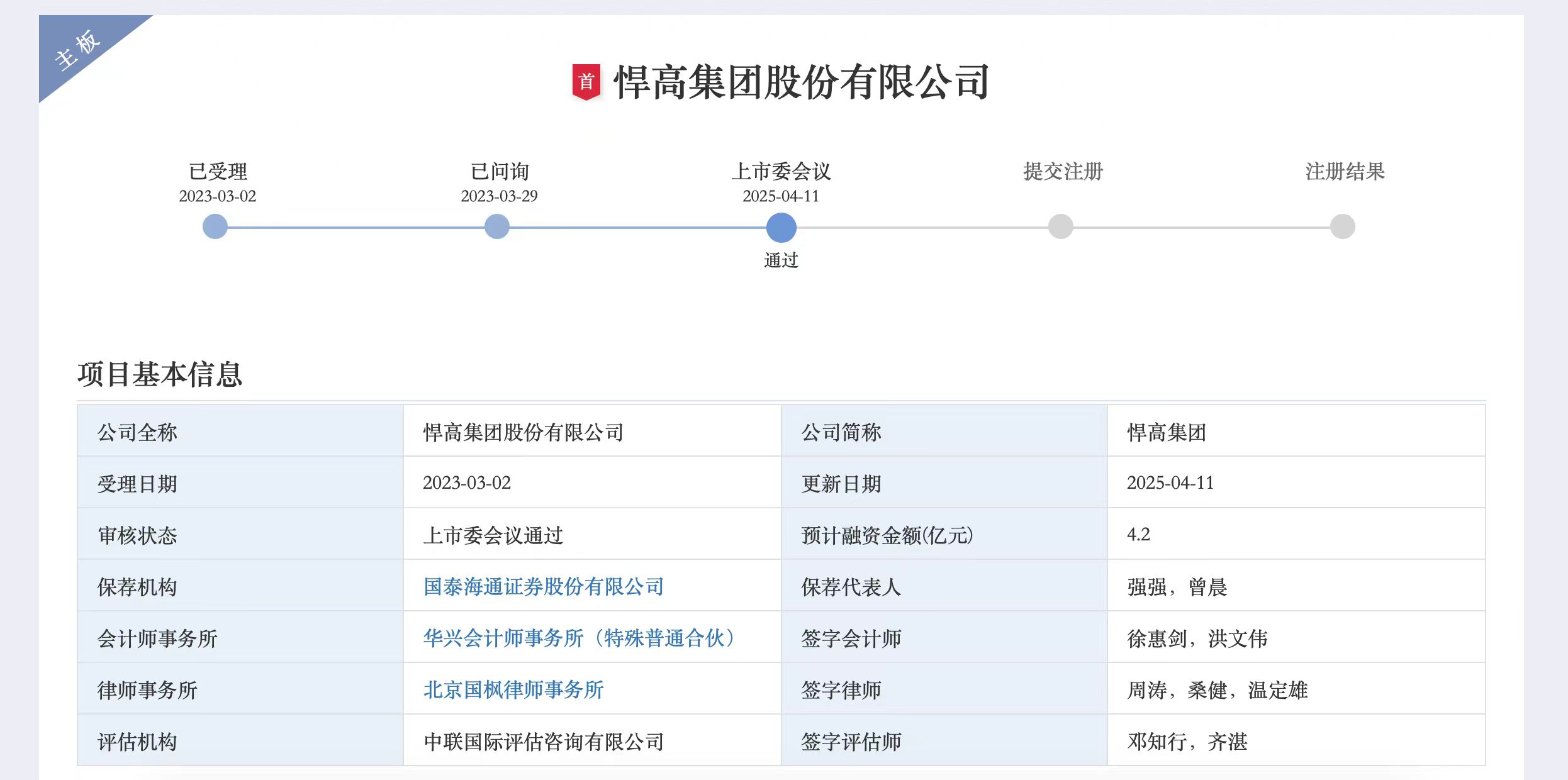Open the 华兴会计师事务所（特殊普通合伙） link
1568x780 pixels.
tap(579, 638)
